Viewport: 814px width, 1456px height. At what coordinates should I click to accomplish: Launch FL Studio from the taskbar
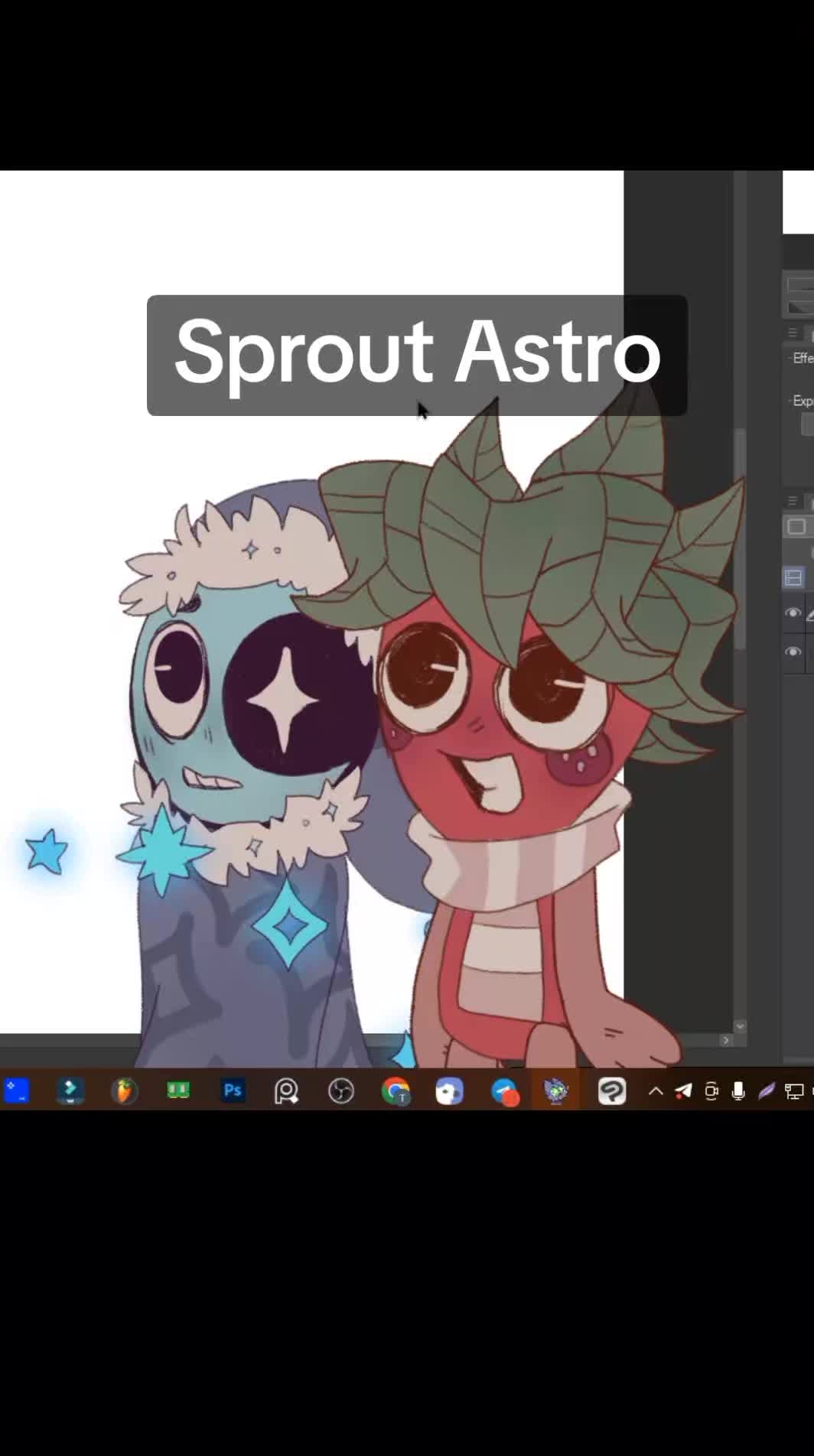tap(124, 1090)
